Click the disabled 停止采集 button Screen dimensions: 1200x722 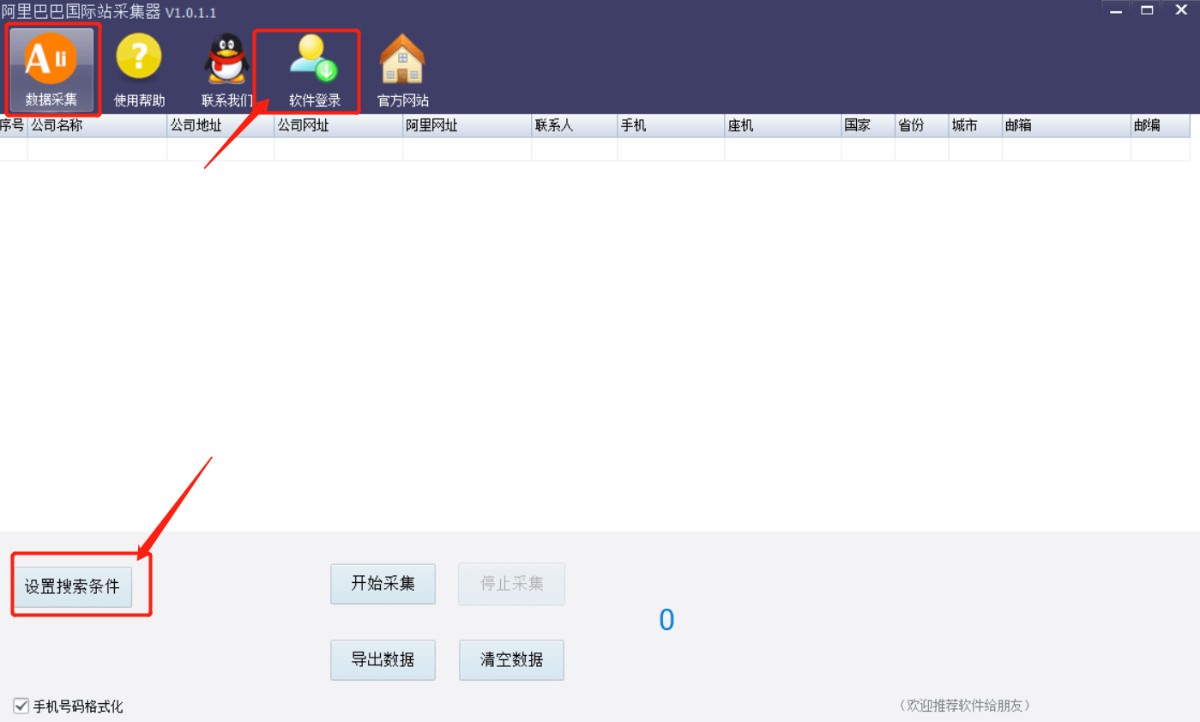[x=512, y=584]
